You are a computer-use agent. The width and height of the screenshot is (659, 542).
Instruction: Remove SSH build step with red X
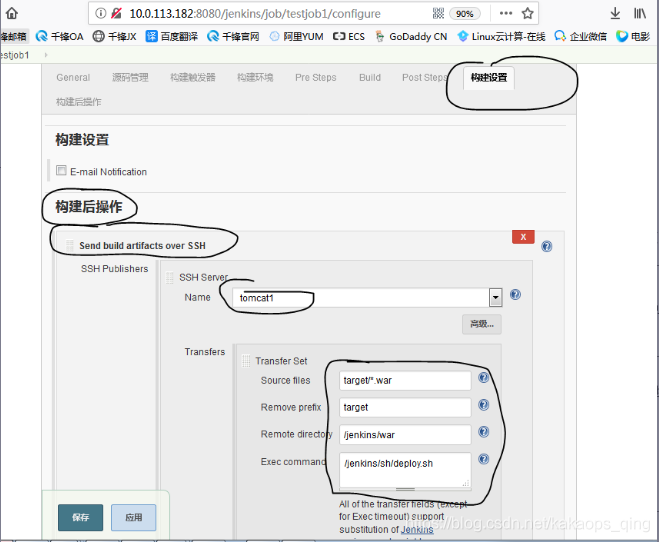[522, 237]
